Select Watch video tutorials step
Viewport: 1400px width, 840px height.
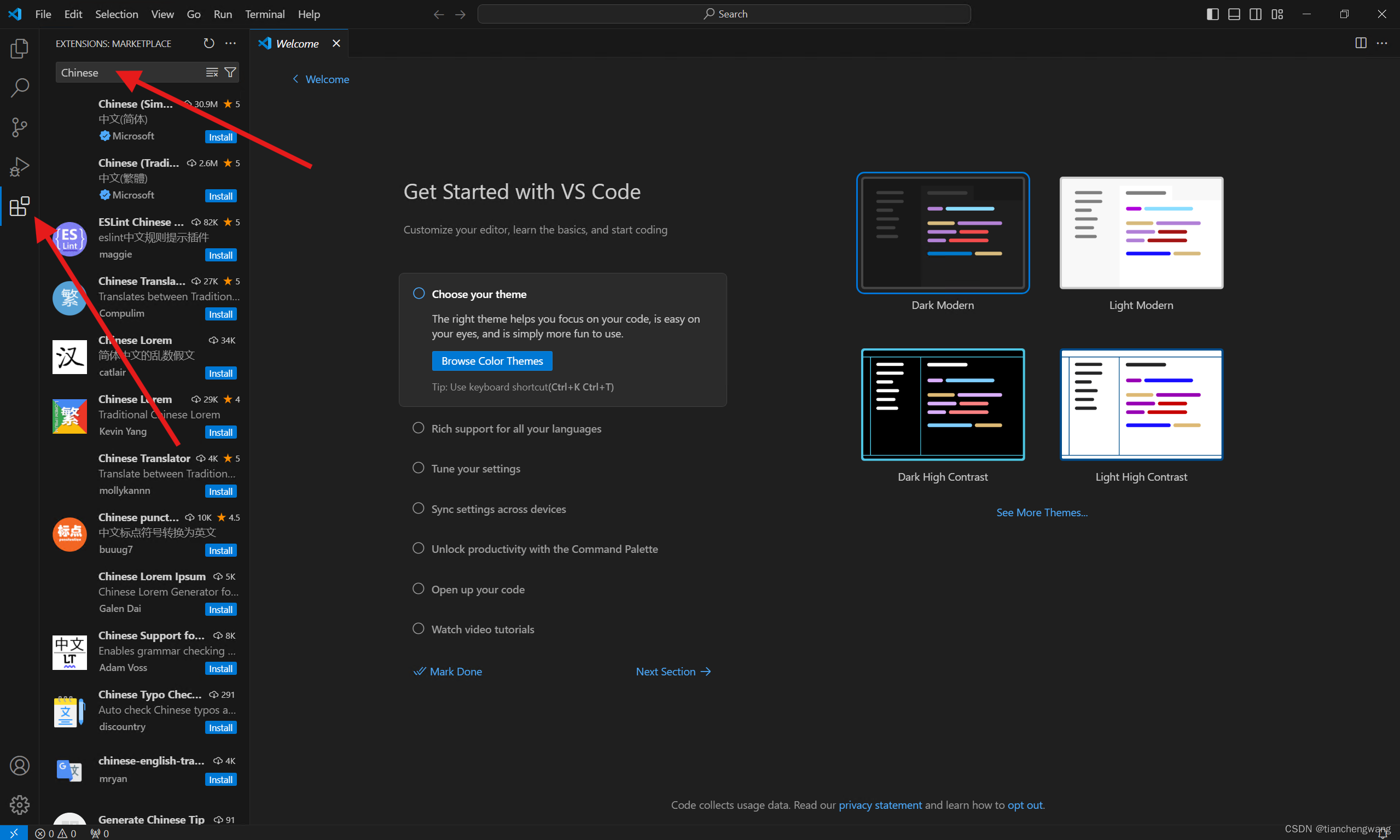pyautogui.click(x=473, y=629)
